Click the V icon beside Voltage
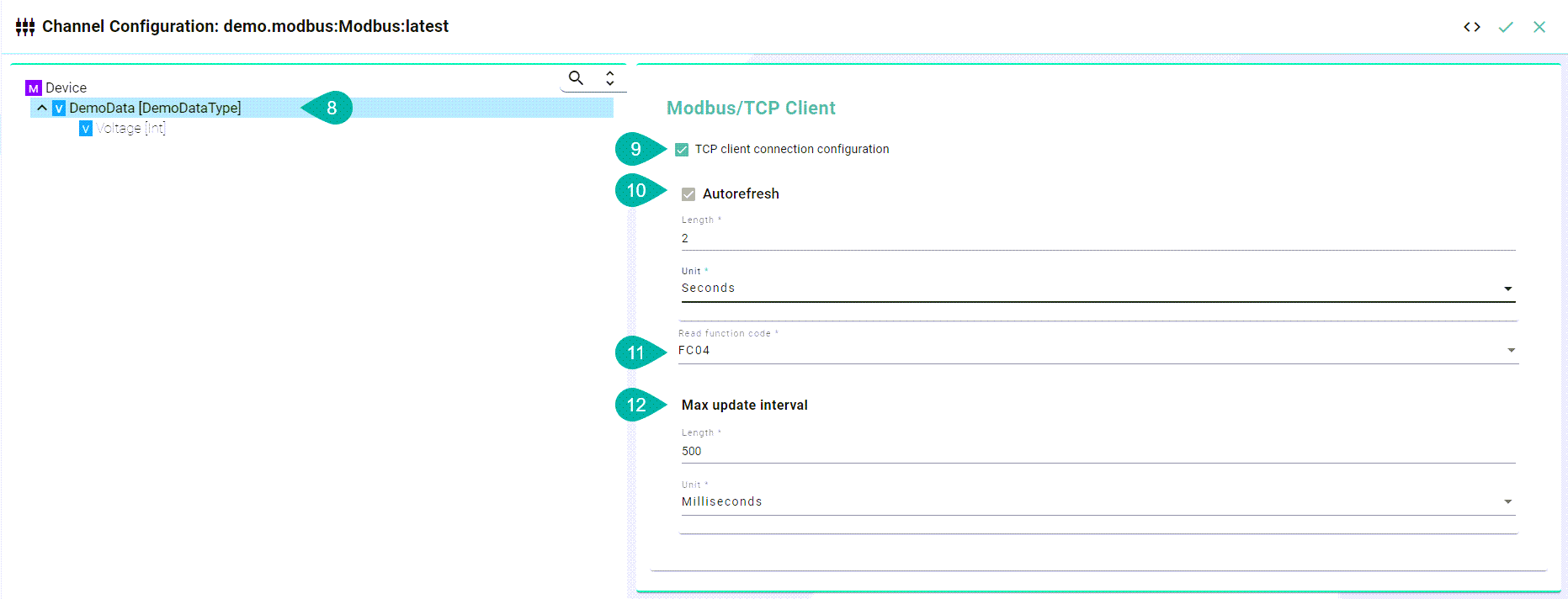1568x599 pixels. [86, 129]
